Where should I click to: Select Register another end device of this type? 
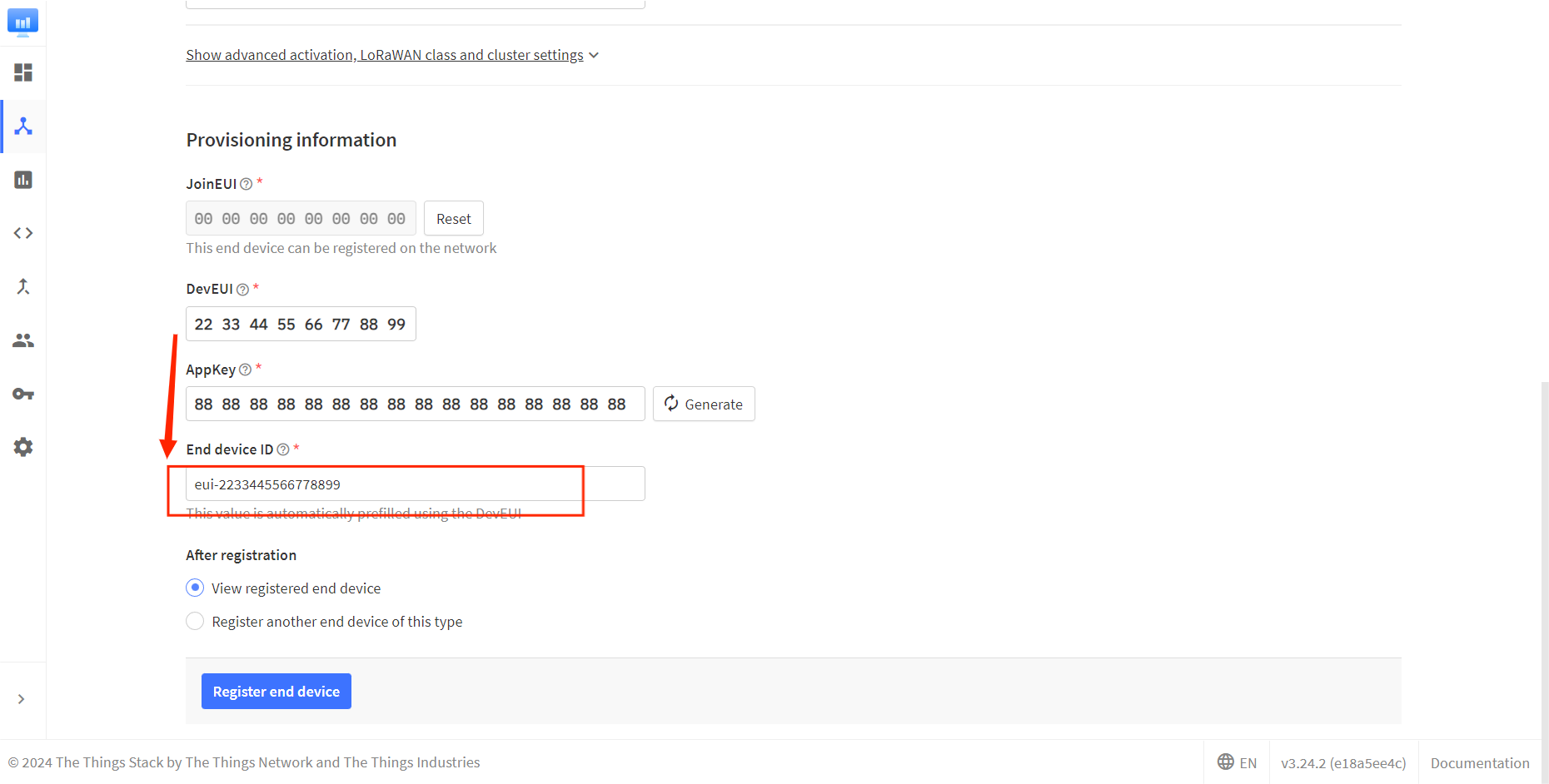(x=195, y=622)
